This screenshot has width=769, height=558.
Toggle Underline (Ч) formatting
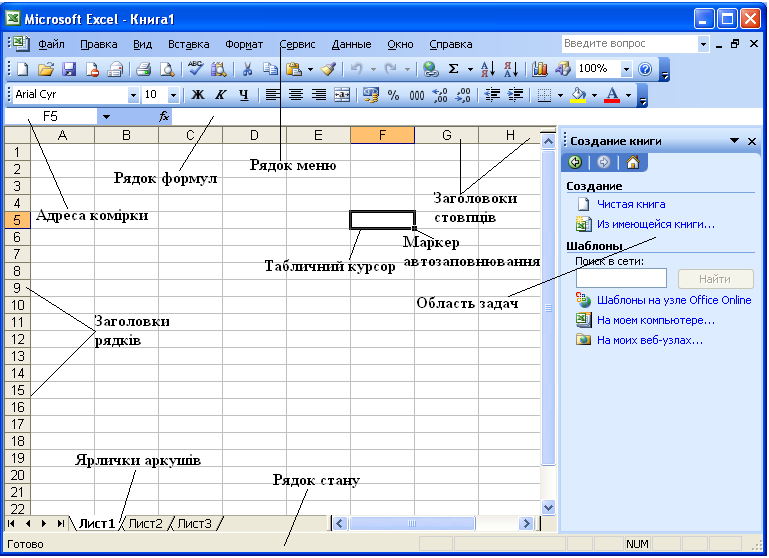[x=244, y=95]
